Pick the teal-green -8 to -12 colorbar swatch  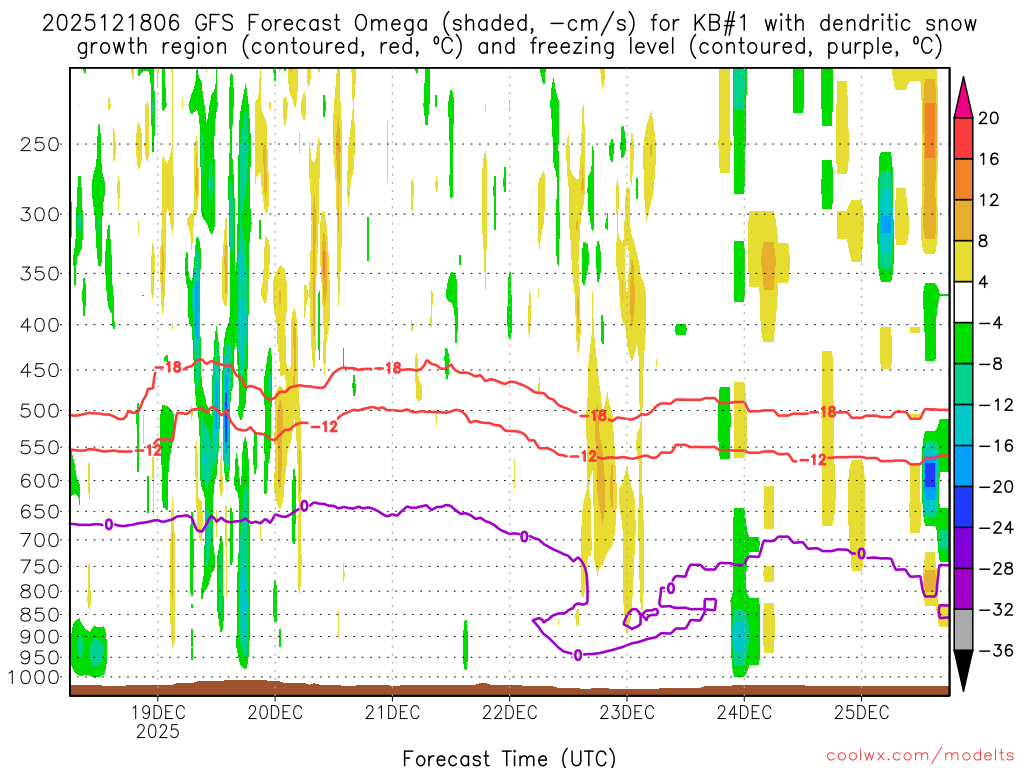tap(963, 384)
